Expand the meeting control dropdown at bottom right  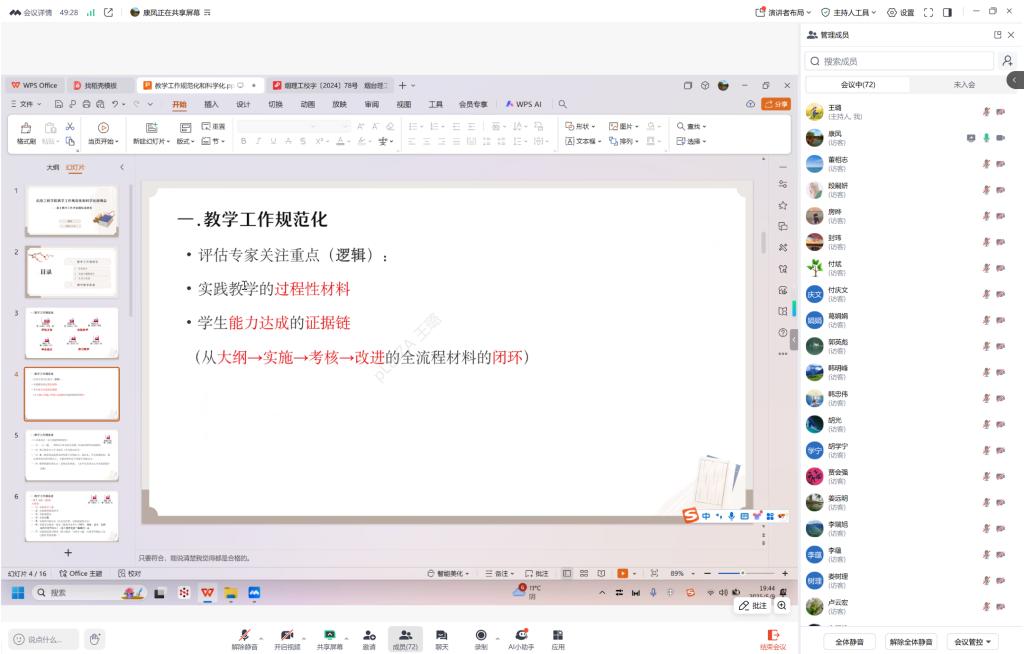tap(973, 641)
